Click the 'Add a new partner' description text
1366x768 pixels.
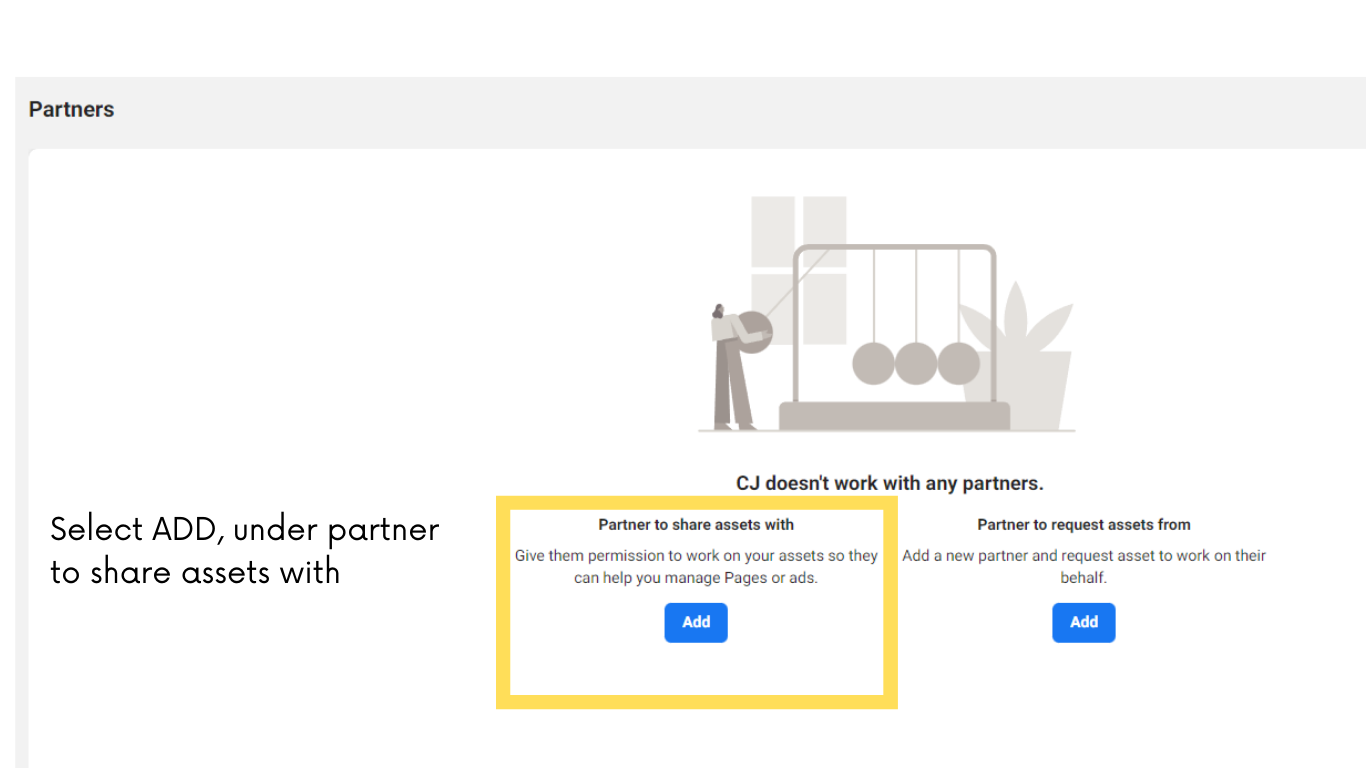[1084, 566]
